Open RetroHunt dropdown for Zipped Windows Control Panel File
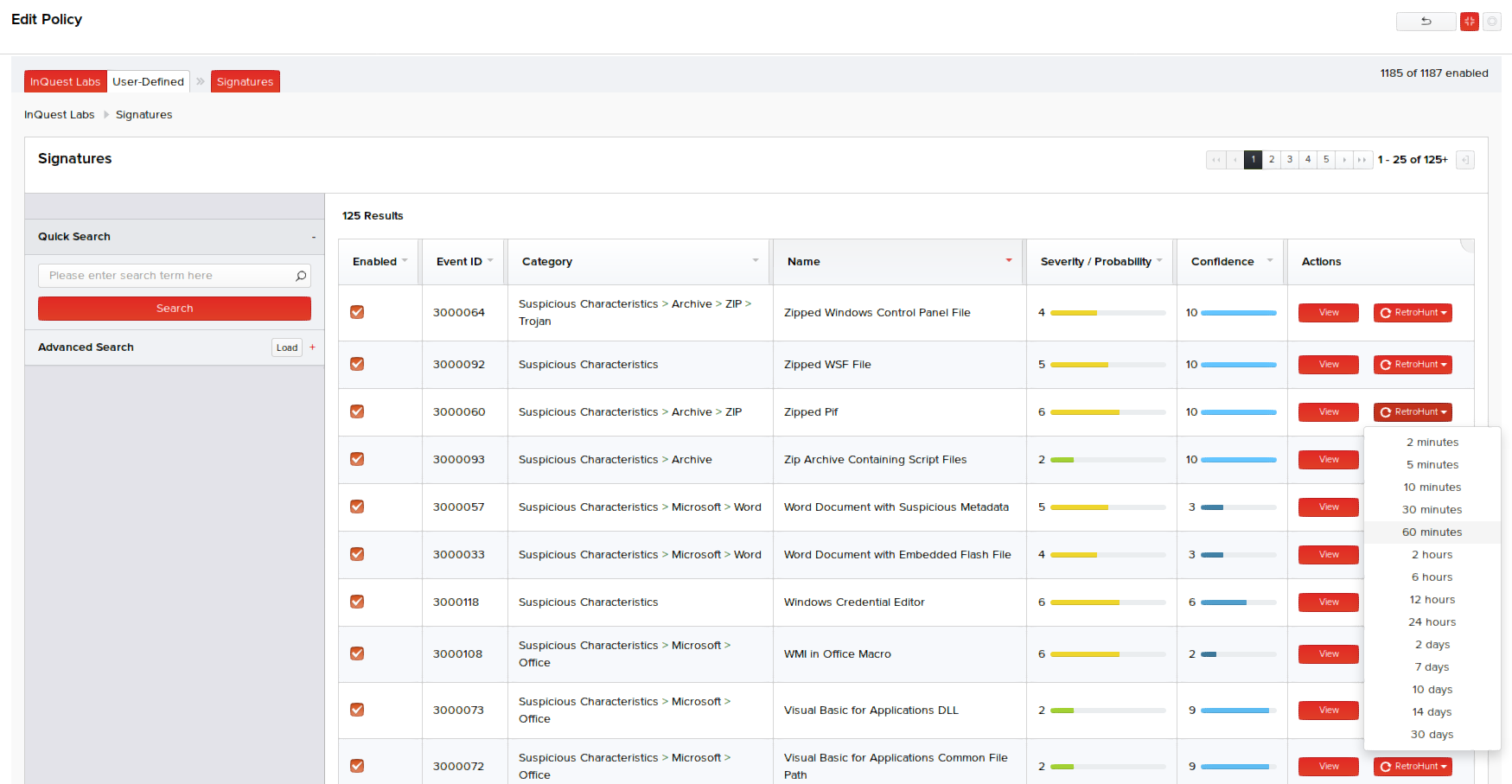 (1413, 313)
